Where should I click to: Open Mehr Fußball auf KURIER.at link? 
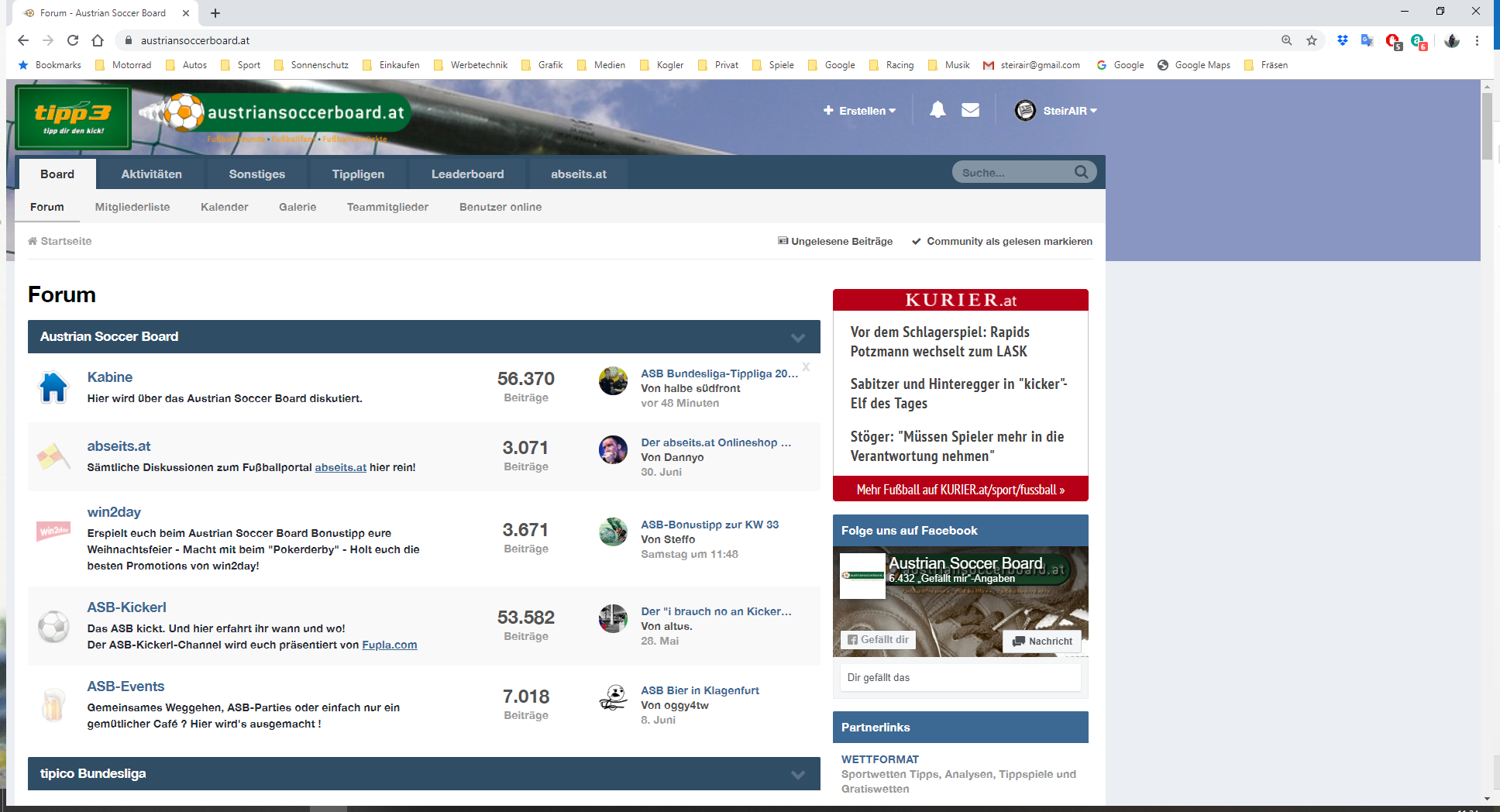click(x=961, y=490)
